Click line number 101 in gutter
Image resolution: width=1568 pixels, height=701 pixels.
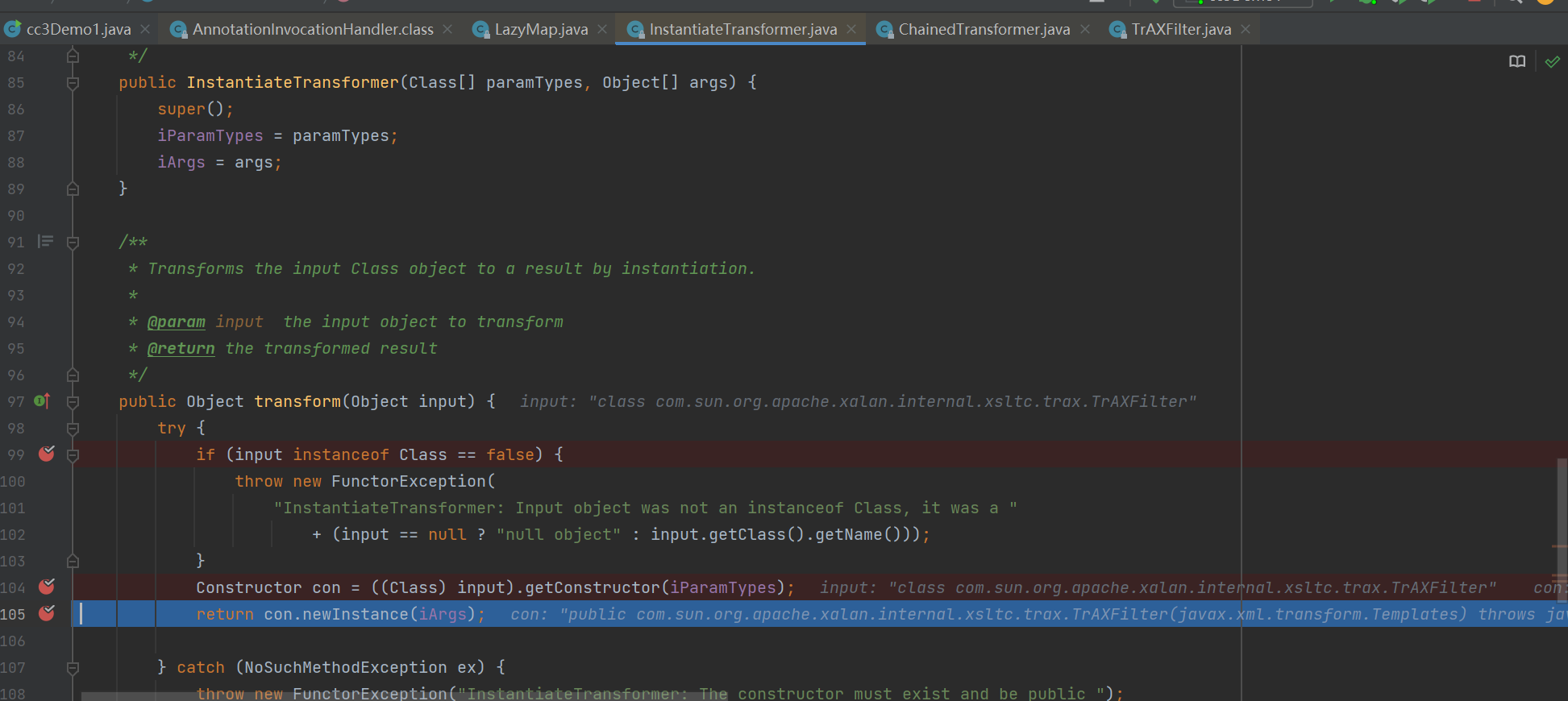(x=13, y=508)
